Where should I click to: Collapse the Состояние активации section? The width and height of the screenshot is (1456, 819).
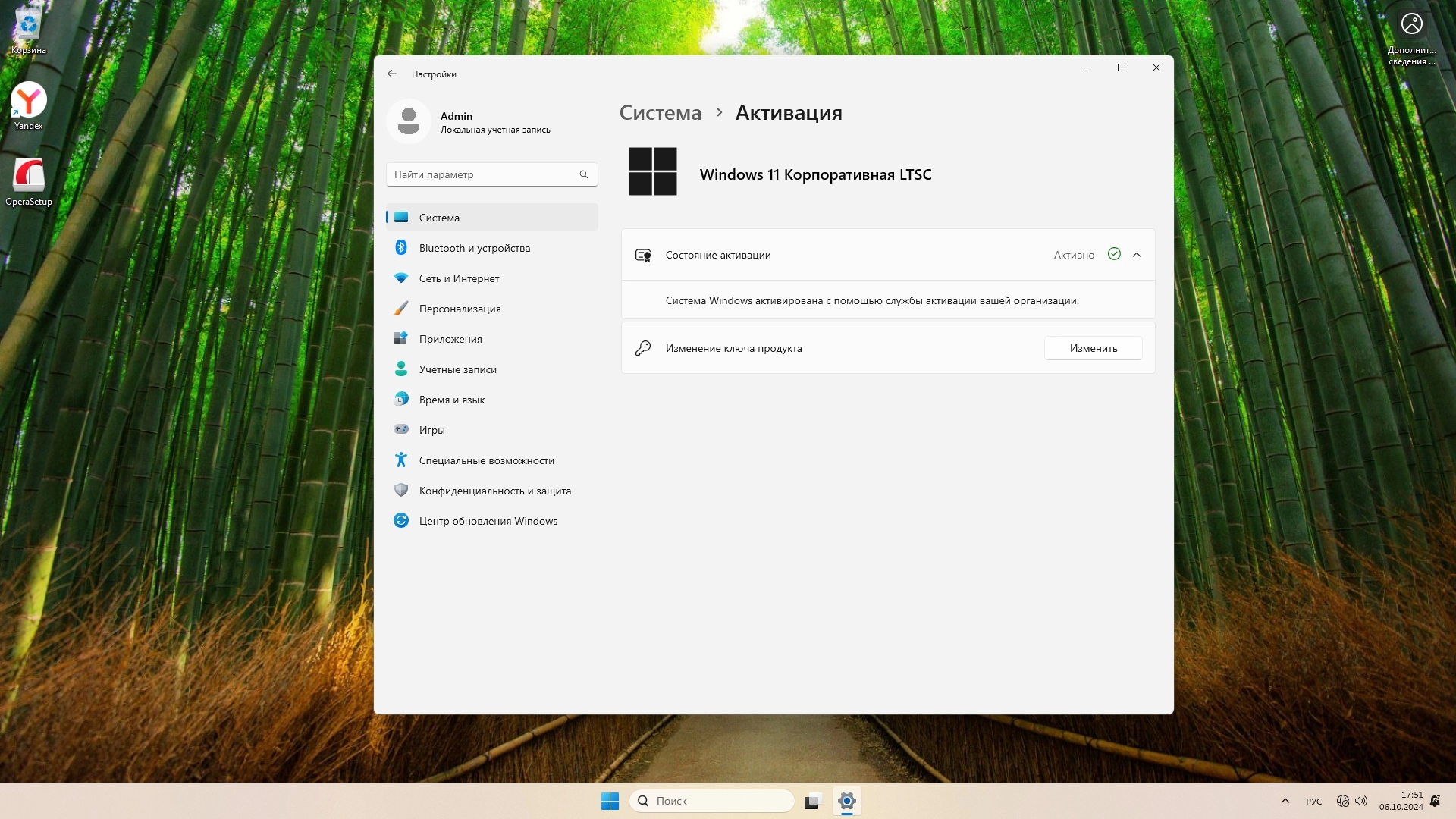[x=1136, y=255]
